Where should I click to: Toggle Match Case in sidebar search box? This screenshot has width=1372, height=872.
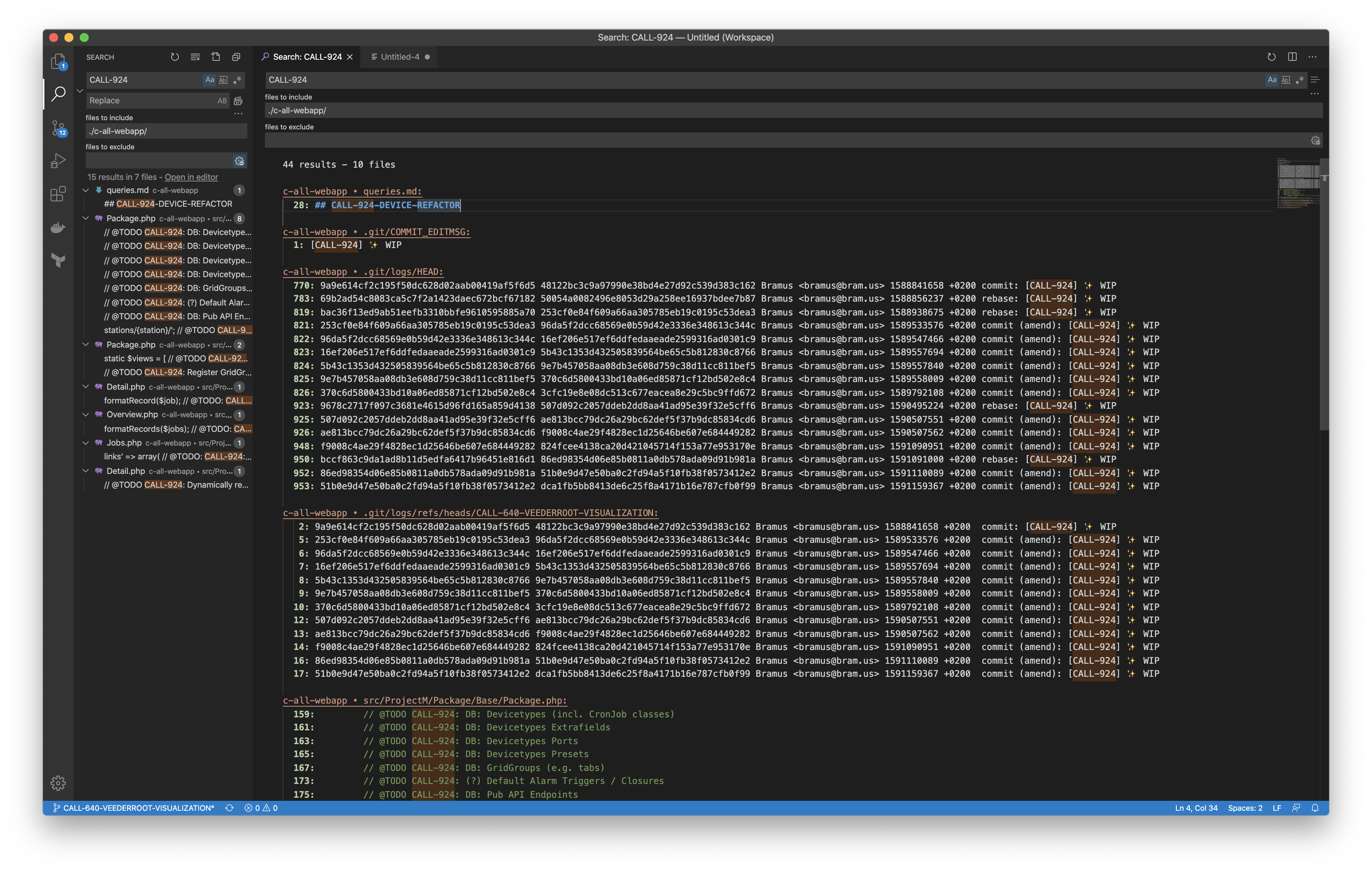coord(210,80)
